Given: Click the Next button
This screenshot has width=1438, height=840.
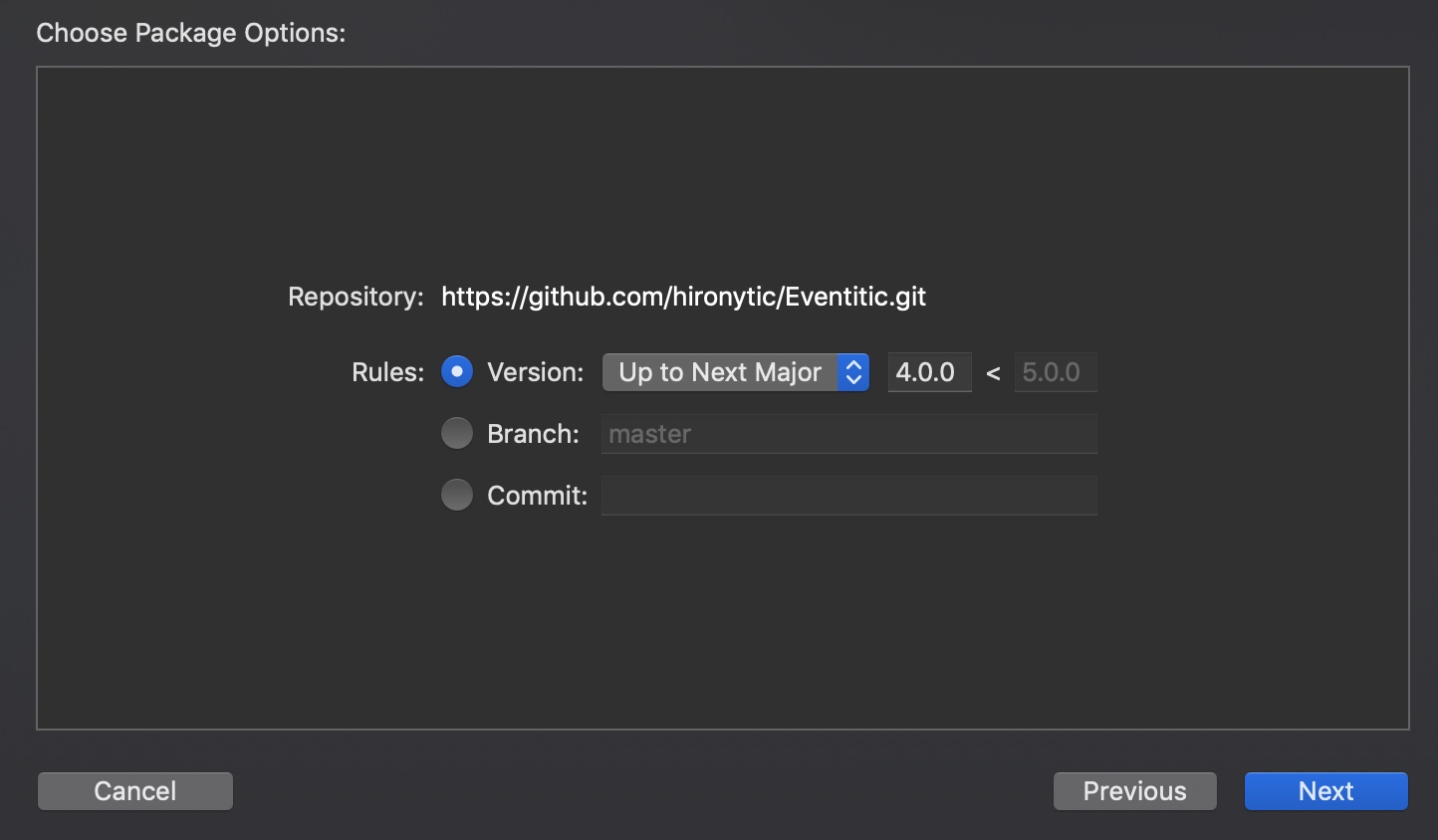Looking at the screenshot, I should click(x=1325, y=790).
